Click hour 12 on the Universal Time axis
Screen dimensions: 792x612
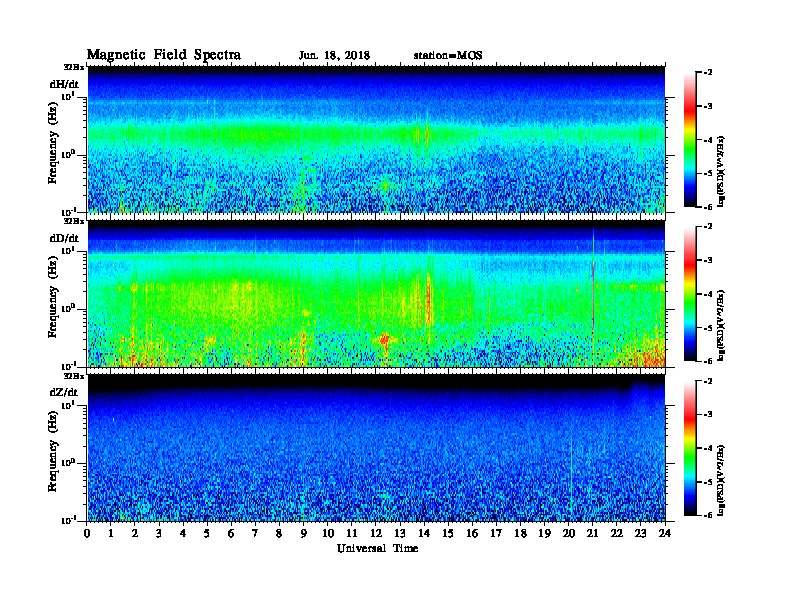pyautogui.click(x=376, y=533)
